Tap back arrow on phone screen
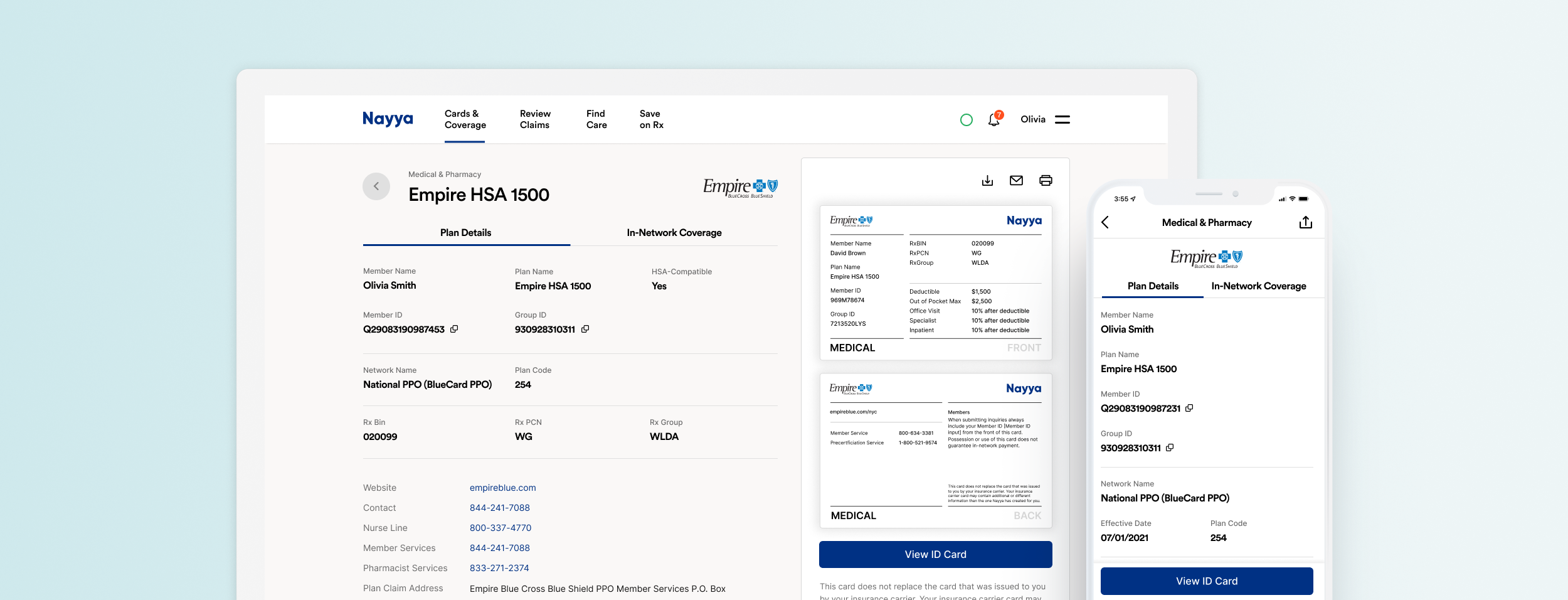Screen dimensions: 1568x600 pyautogui.click(x=1105, y=222)
